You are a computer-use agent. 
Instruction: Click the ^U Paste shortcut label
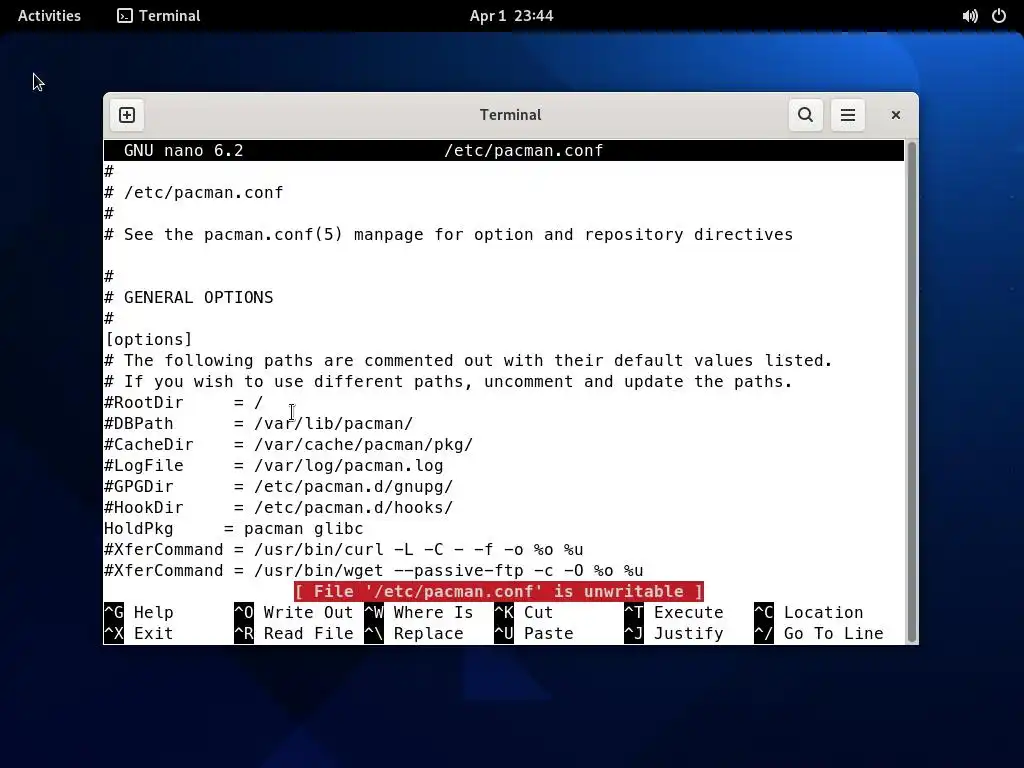tap(534, 633)
